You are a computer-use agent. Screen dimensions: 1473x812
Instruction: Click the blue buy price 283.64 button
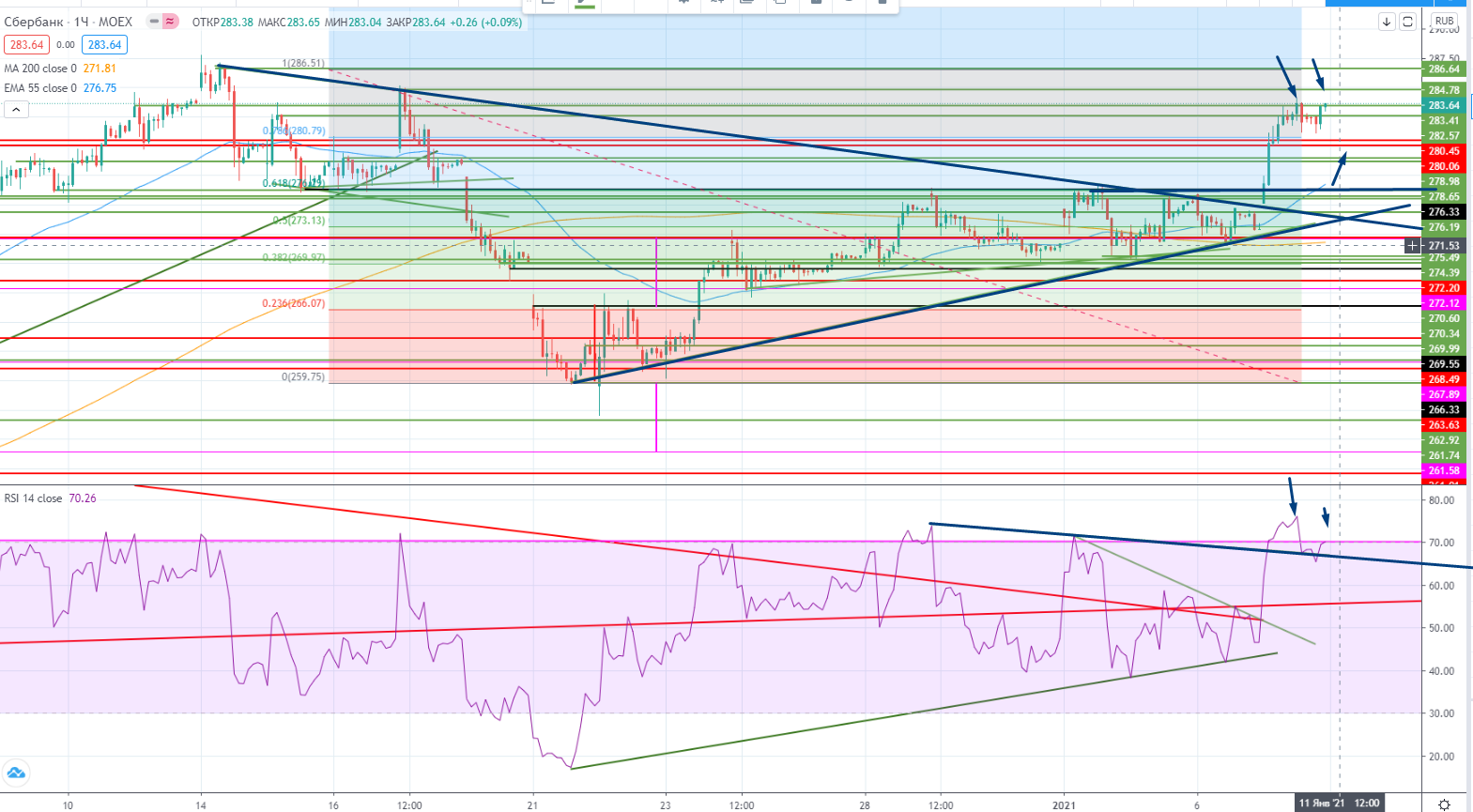pyautogui.click(x=104, y=44)
